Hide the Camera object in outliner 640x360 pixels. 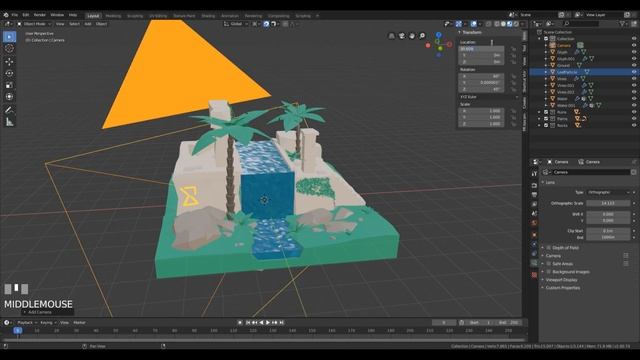point(634,45)
